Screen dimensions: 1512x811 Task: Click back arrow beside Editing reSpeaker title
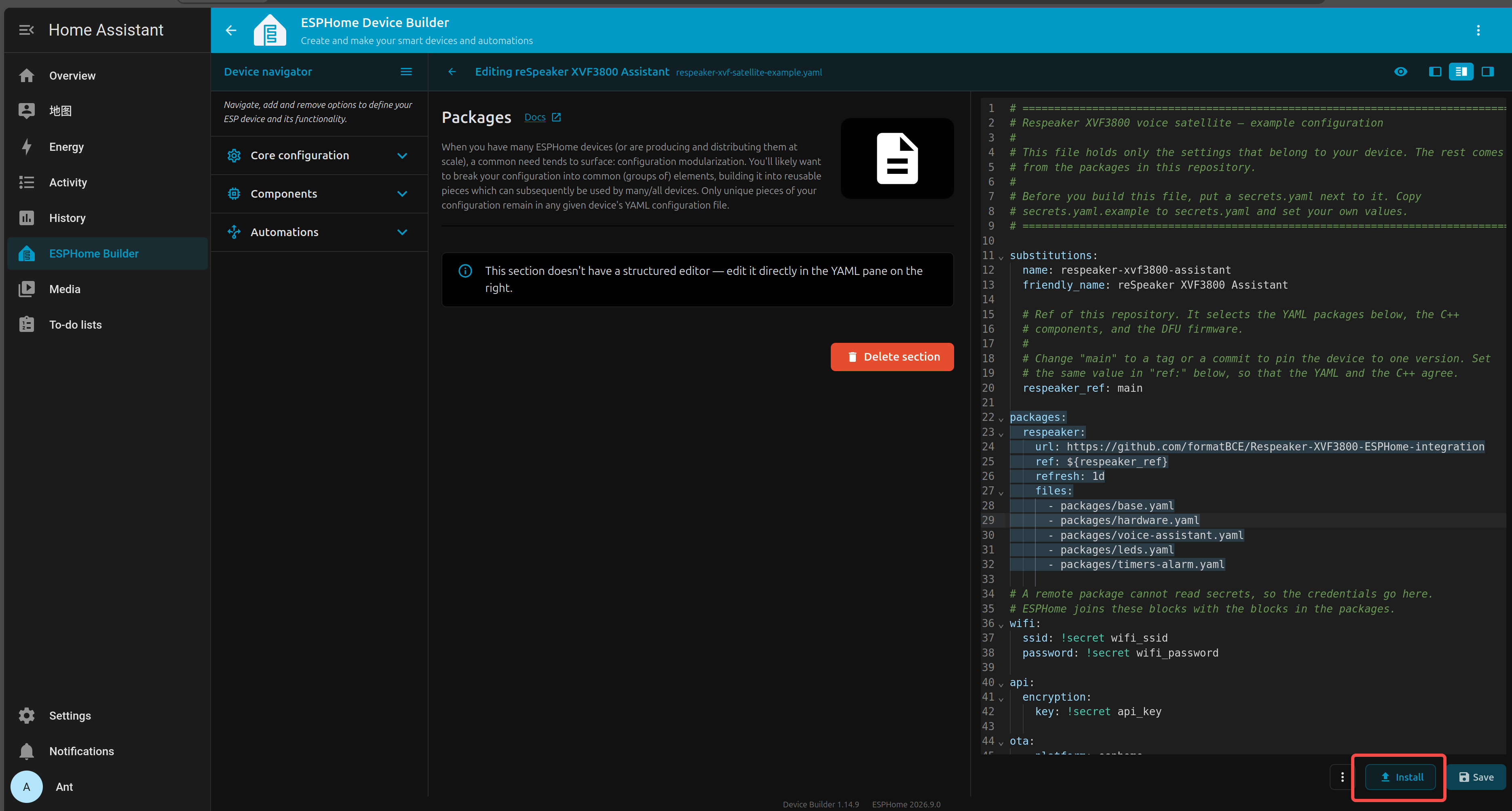452,72
